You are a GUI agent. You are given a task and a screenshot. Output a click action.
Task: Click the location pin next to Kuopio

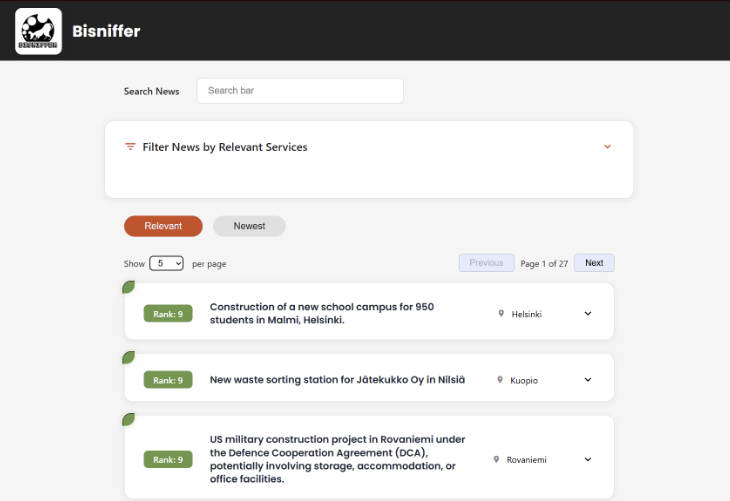pos(500,379)
